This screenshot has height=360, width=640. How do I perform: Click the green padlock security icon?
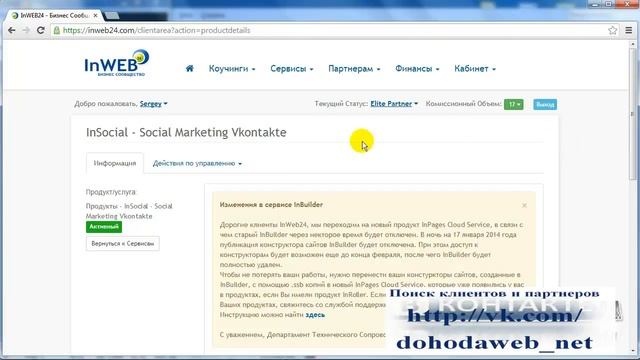coord(57,30)
